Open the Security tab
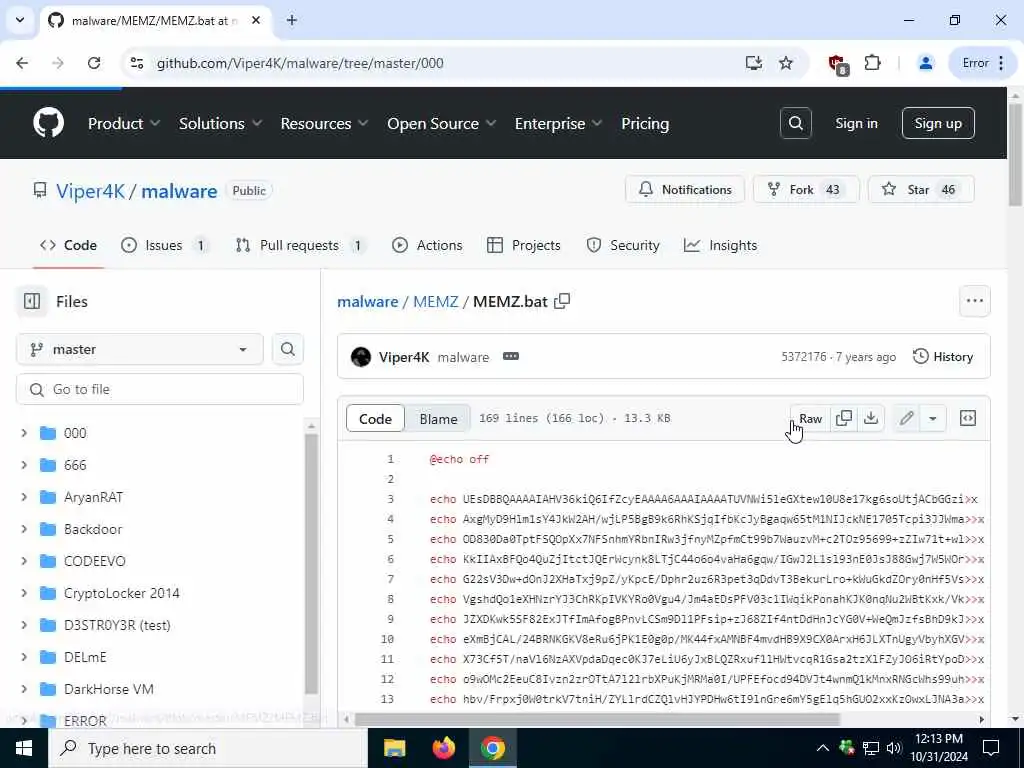This screenshot has height=768, width=1024. pos(623,245)
